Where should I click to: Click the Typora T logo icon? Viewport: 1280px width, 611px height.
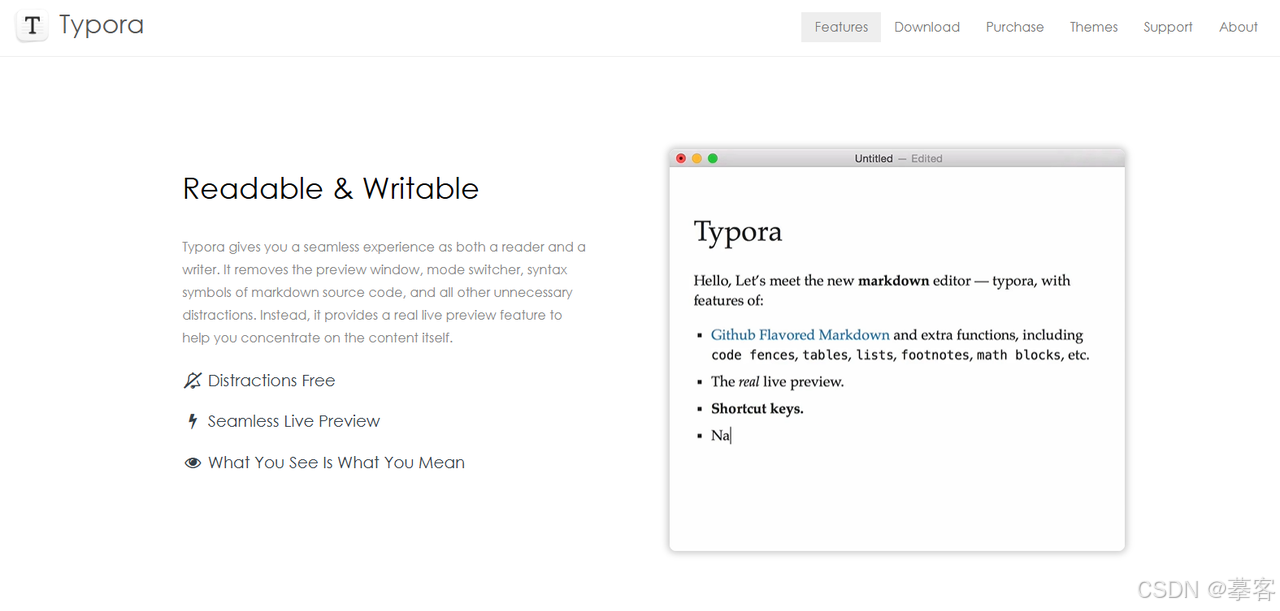point(32,26)
